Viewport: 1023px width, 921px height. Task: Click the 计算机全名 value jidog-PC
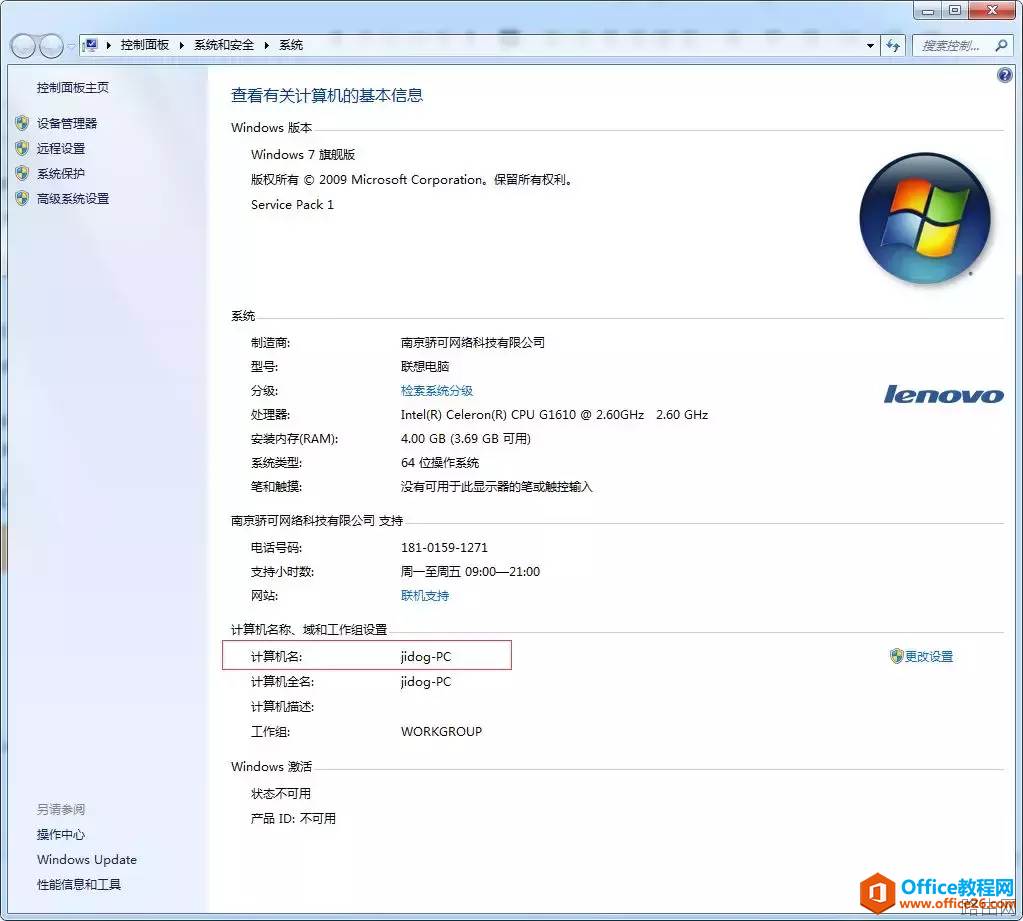(x=425, y=681)
